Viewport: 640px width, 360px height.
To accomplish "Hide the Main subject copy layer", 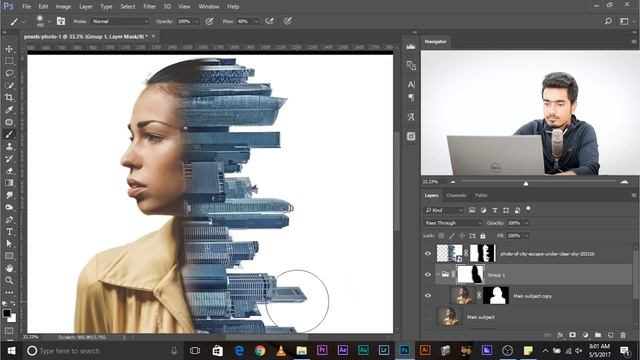I will (428, 296).
